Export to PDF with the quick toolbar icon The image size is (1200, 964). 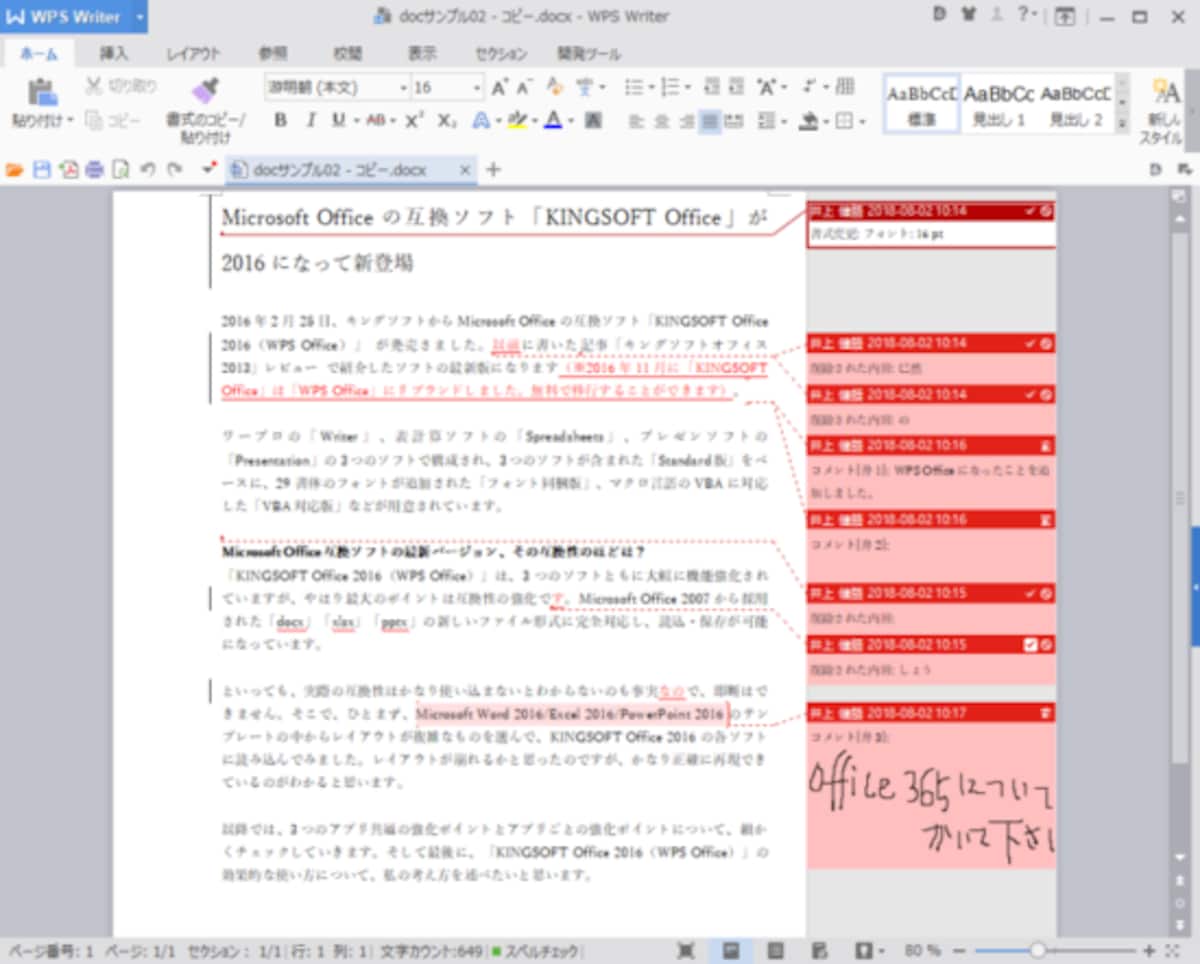coord(69,170)
